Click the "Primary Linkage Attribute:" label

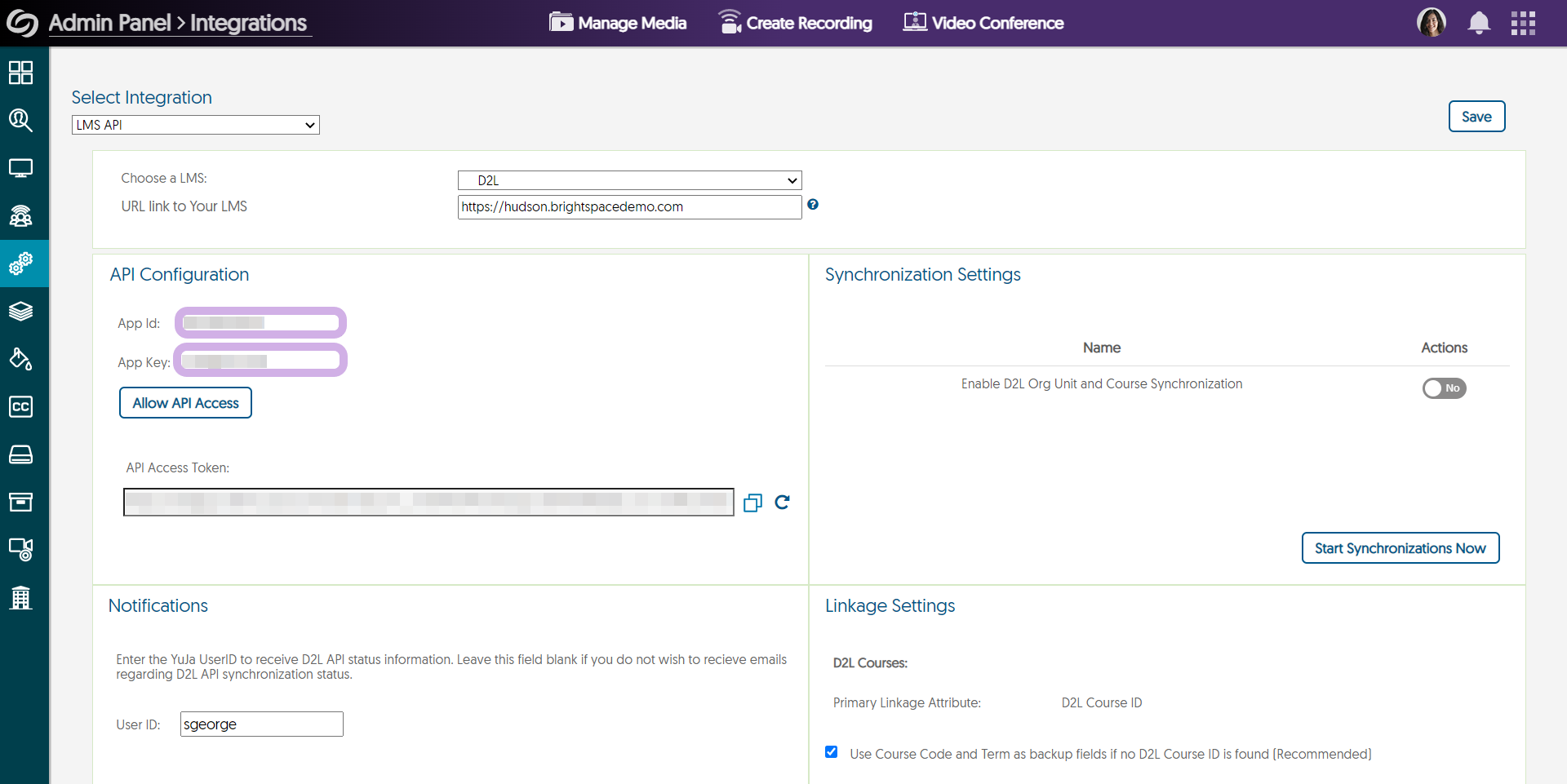click(x=907, y=703)
